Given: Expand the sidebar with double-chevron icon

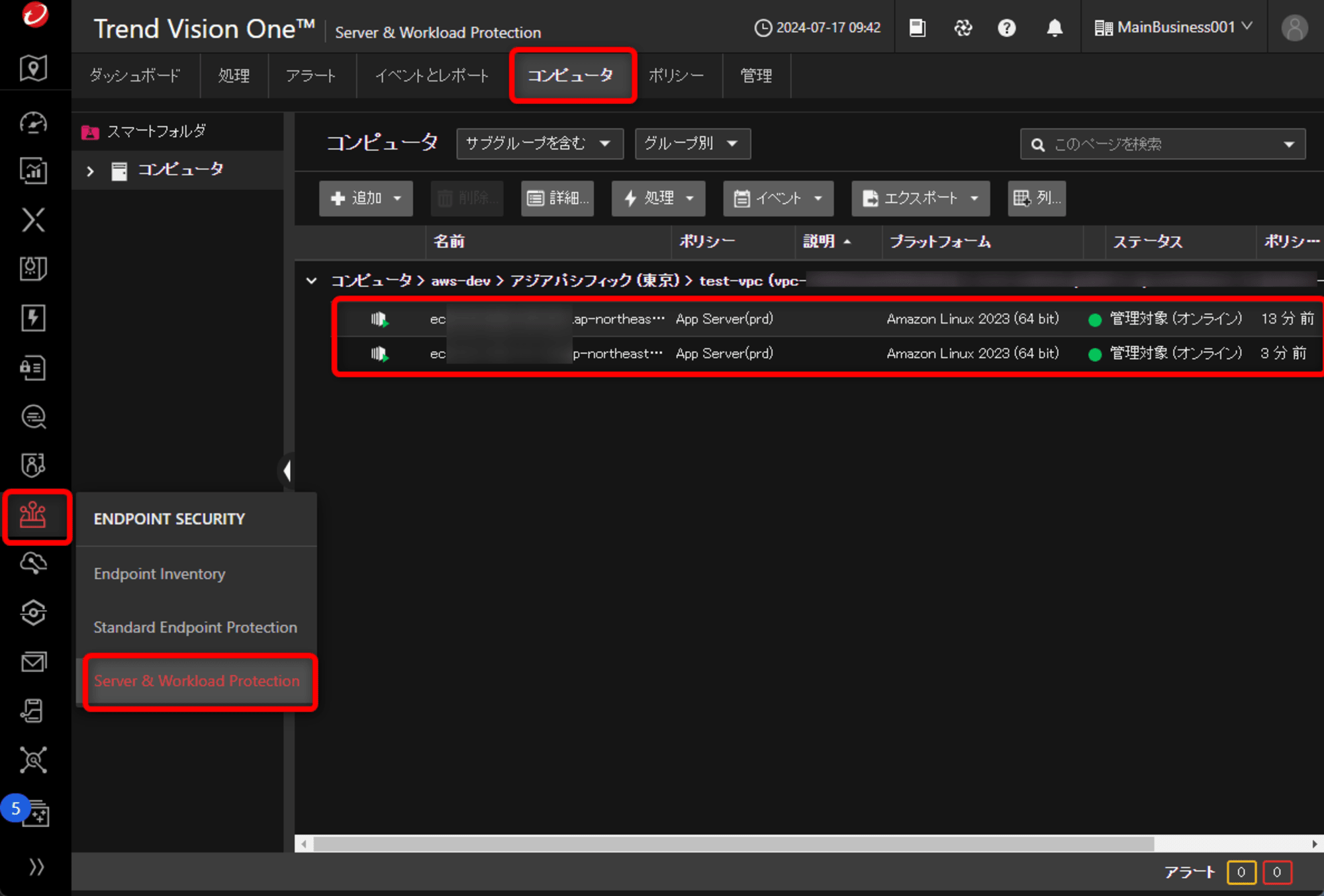Looking at the screenshot, I should pyautogui.click(x=36, y=866).
